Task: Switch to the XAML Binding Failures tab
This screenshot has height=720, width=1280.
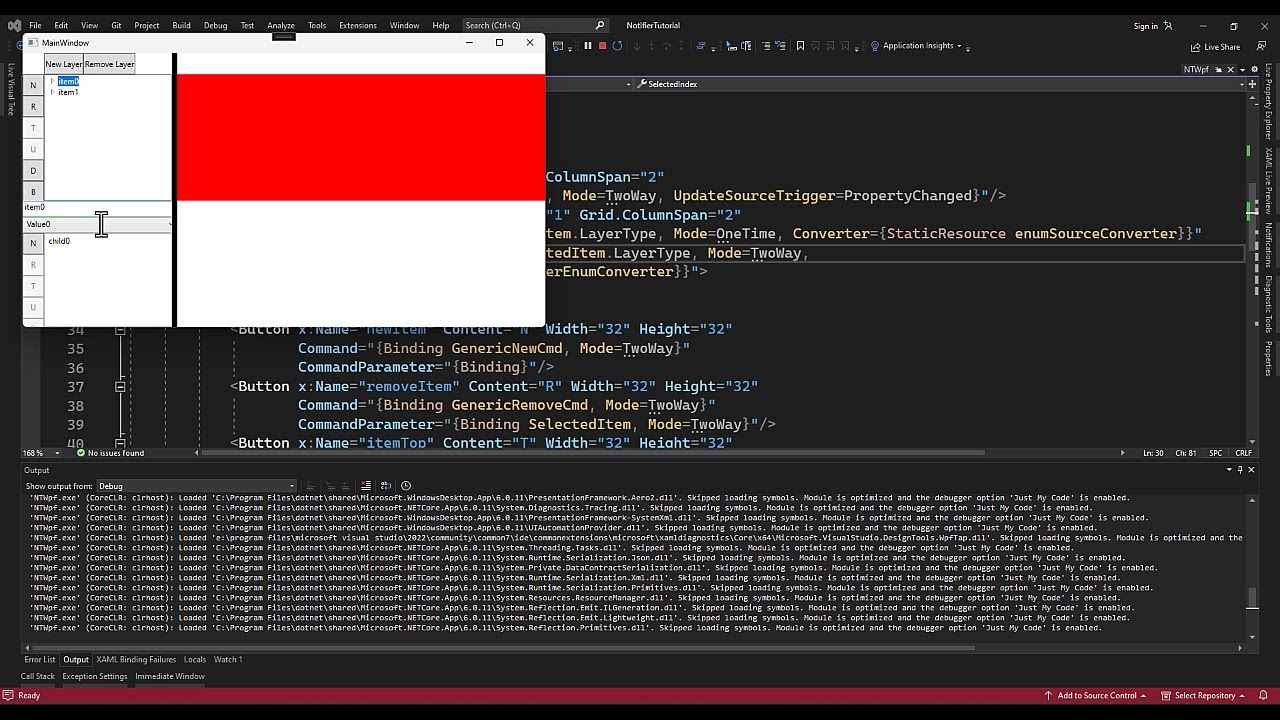Action: (136, 659)
